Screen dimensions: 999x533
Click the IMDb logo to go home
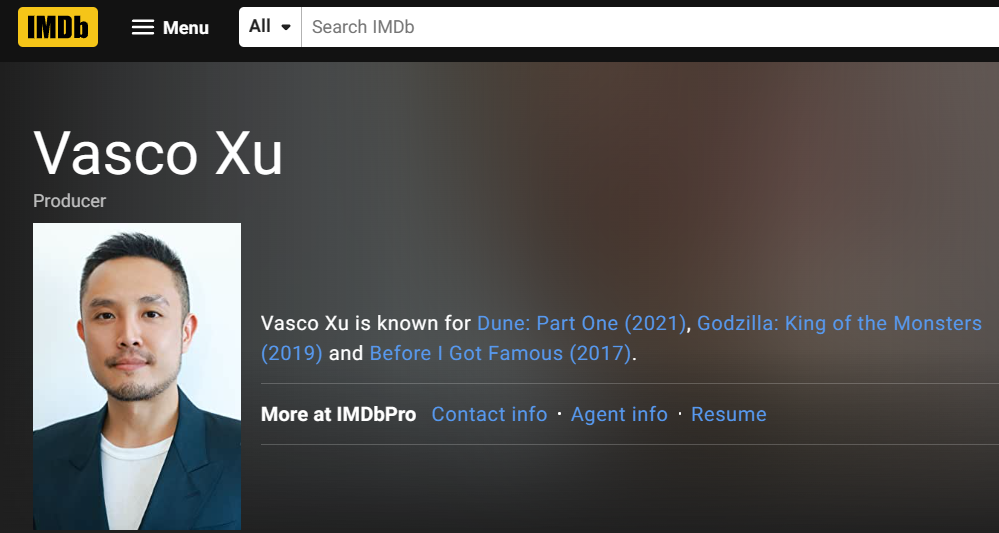(58, 27)
